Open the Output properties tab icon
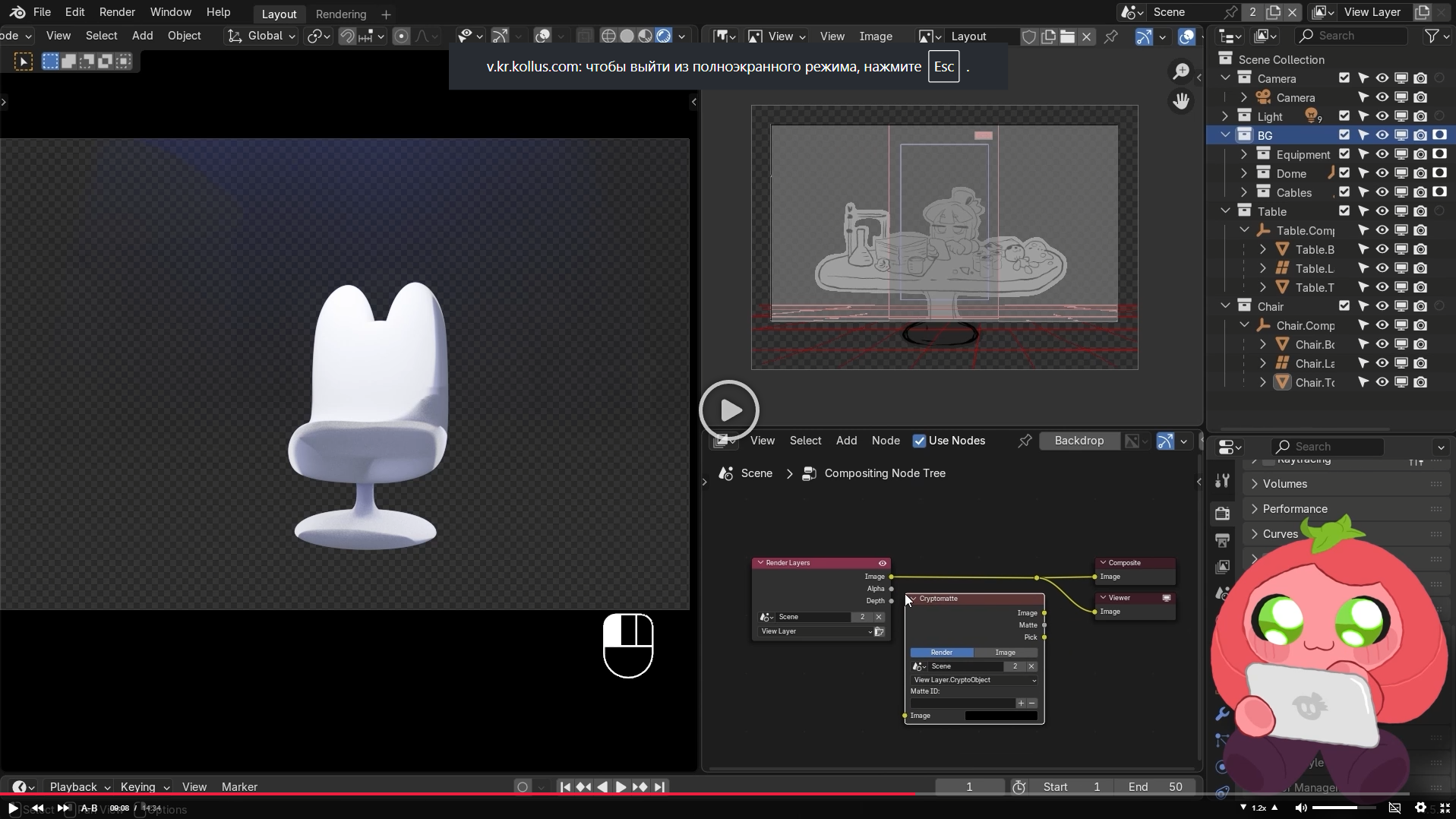This screenshot has width=1456, height=819. tap(1222, 540)
